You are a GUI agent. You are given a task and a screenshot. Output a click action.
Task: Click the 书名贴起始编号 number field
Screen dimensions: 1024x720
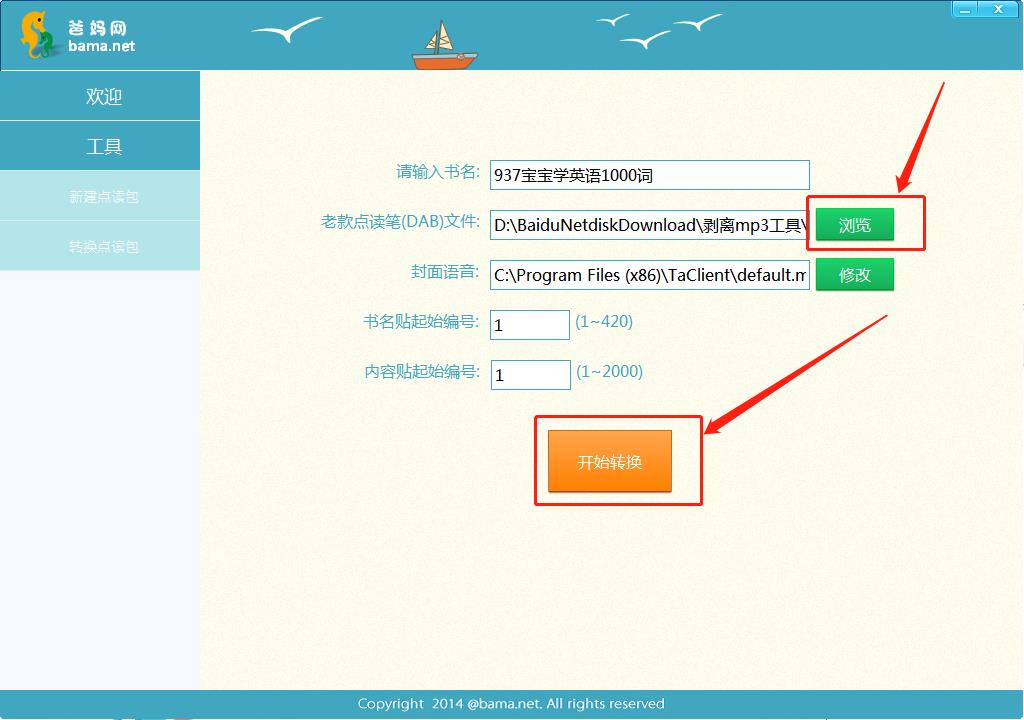point(529,324)
